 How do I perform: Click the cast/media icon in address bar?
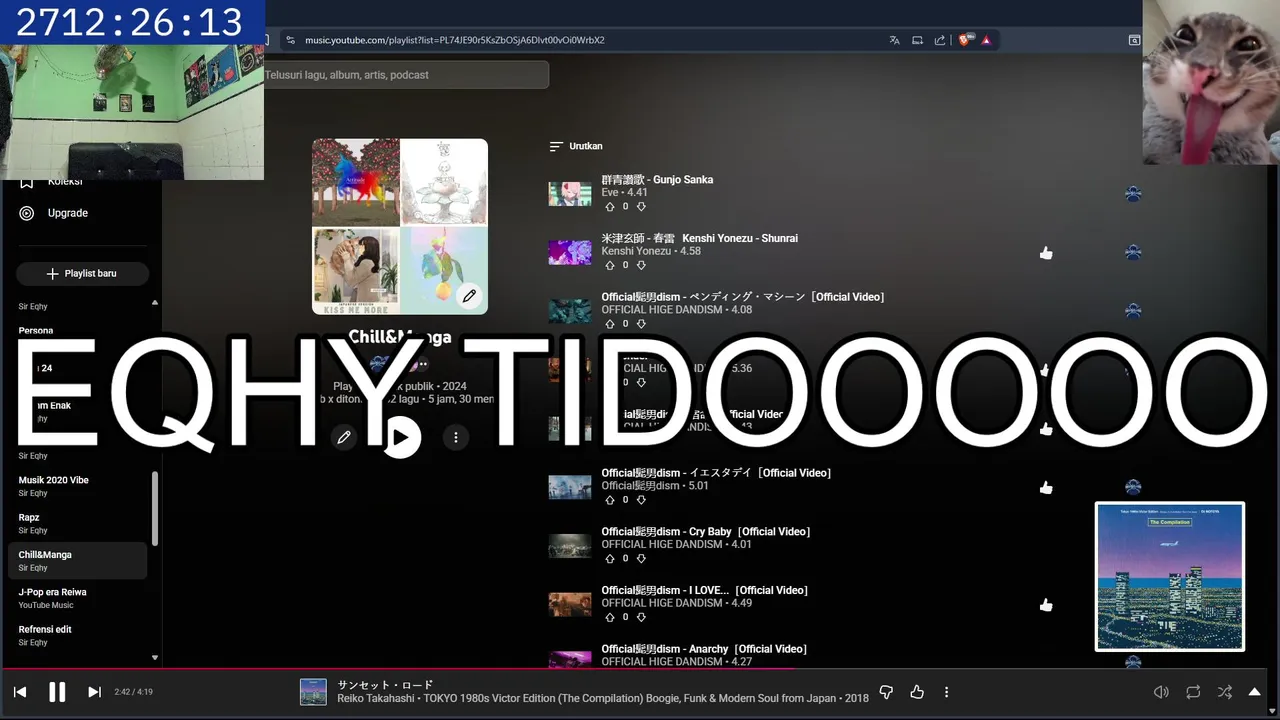tap(917, 40)
